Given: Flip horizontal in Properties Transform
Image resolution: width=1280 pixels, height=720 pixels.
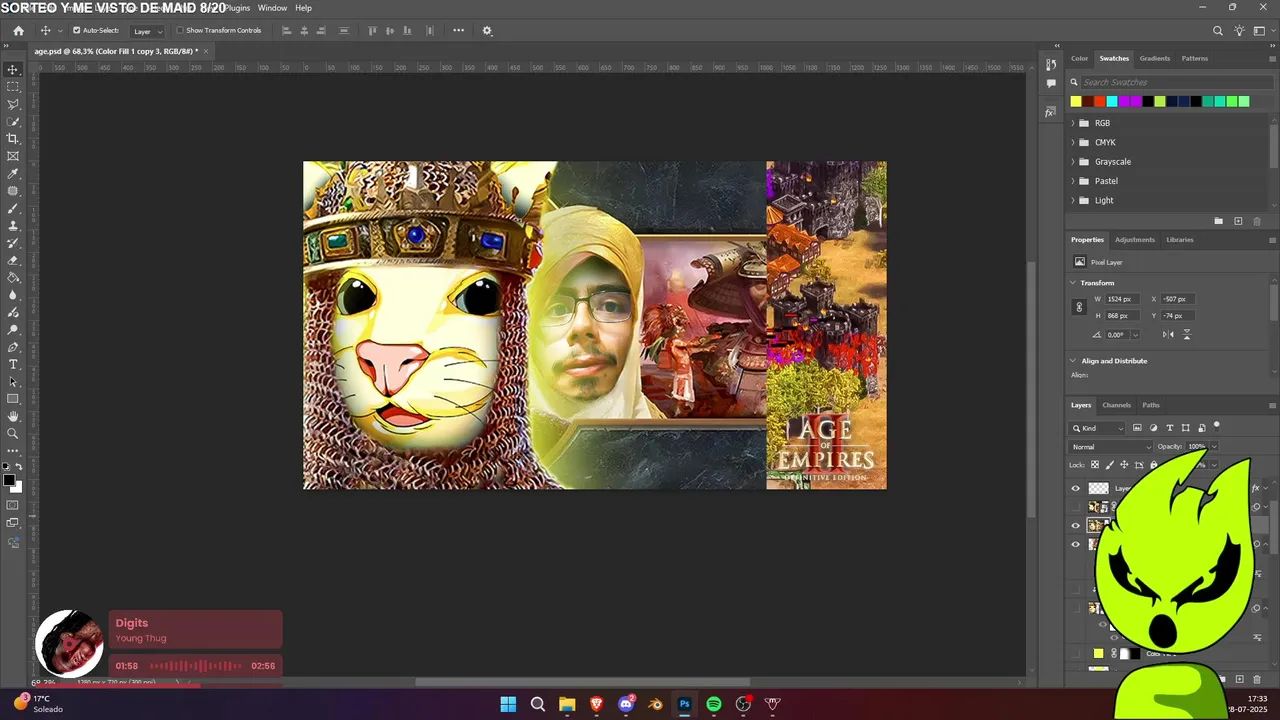Looking at the screenshot, I should pyautogui.click(x=1168, y=335).
